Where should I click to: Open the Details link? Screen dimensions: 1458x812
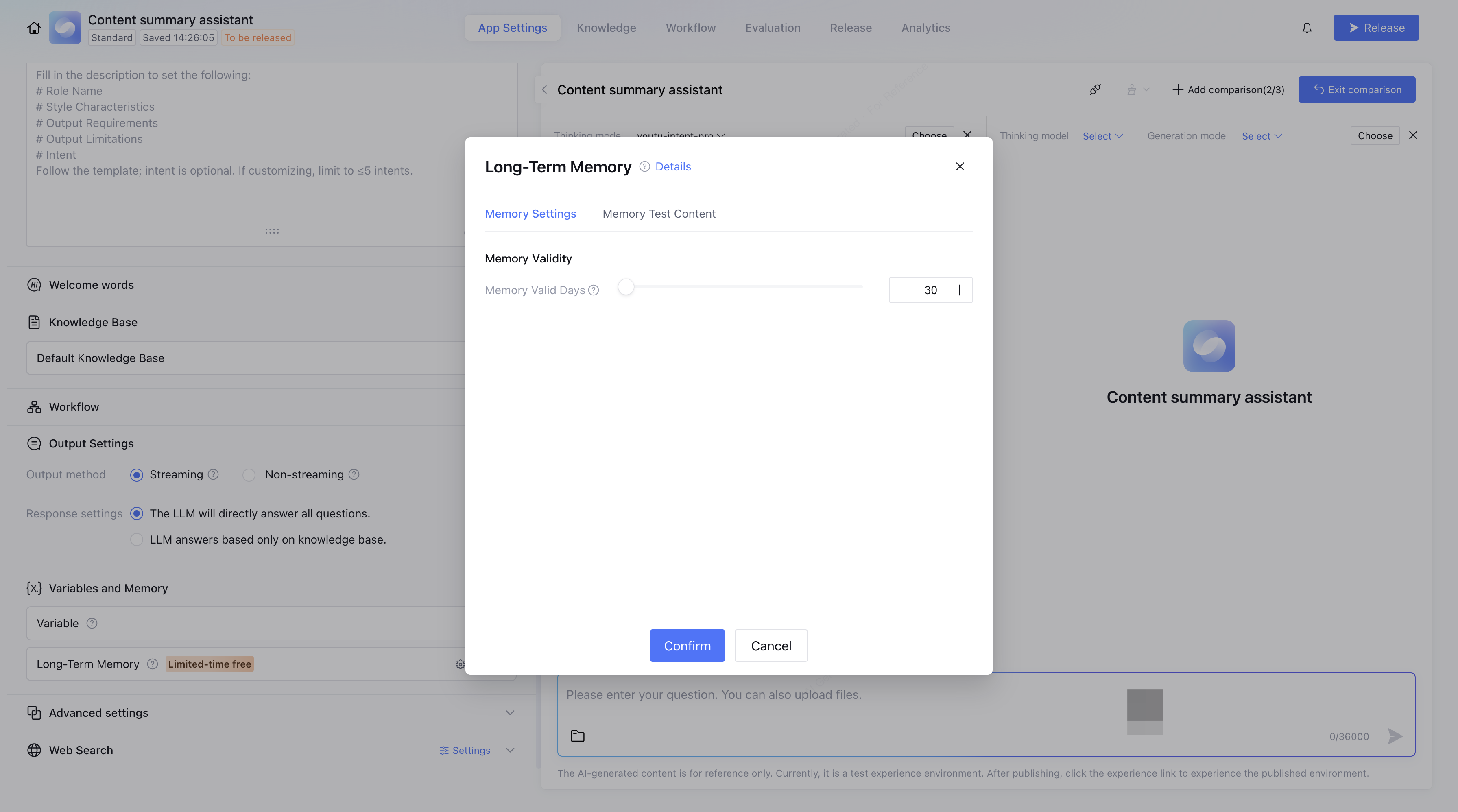pos(673,166)
